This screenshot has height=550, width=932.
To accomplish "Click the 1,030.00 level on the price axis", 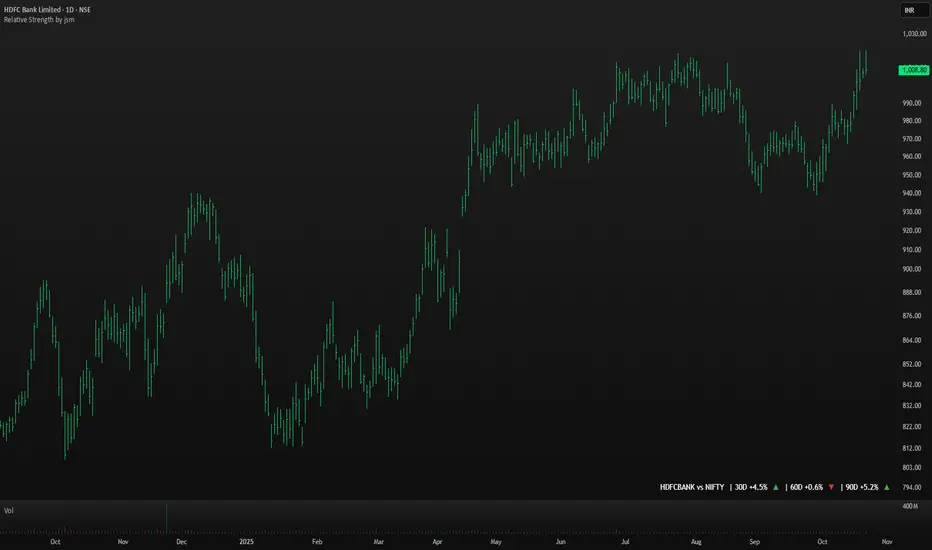I will pos(913,34).
